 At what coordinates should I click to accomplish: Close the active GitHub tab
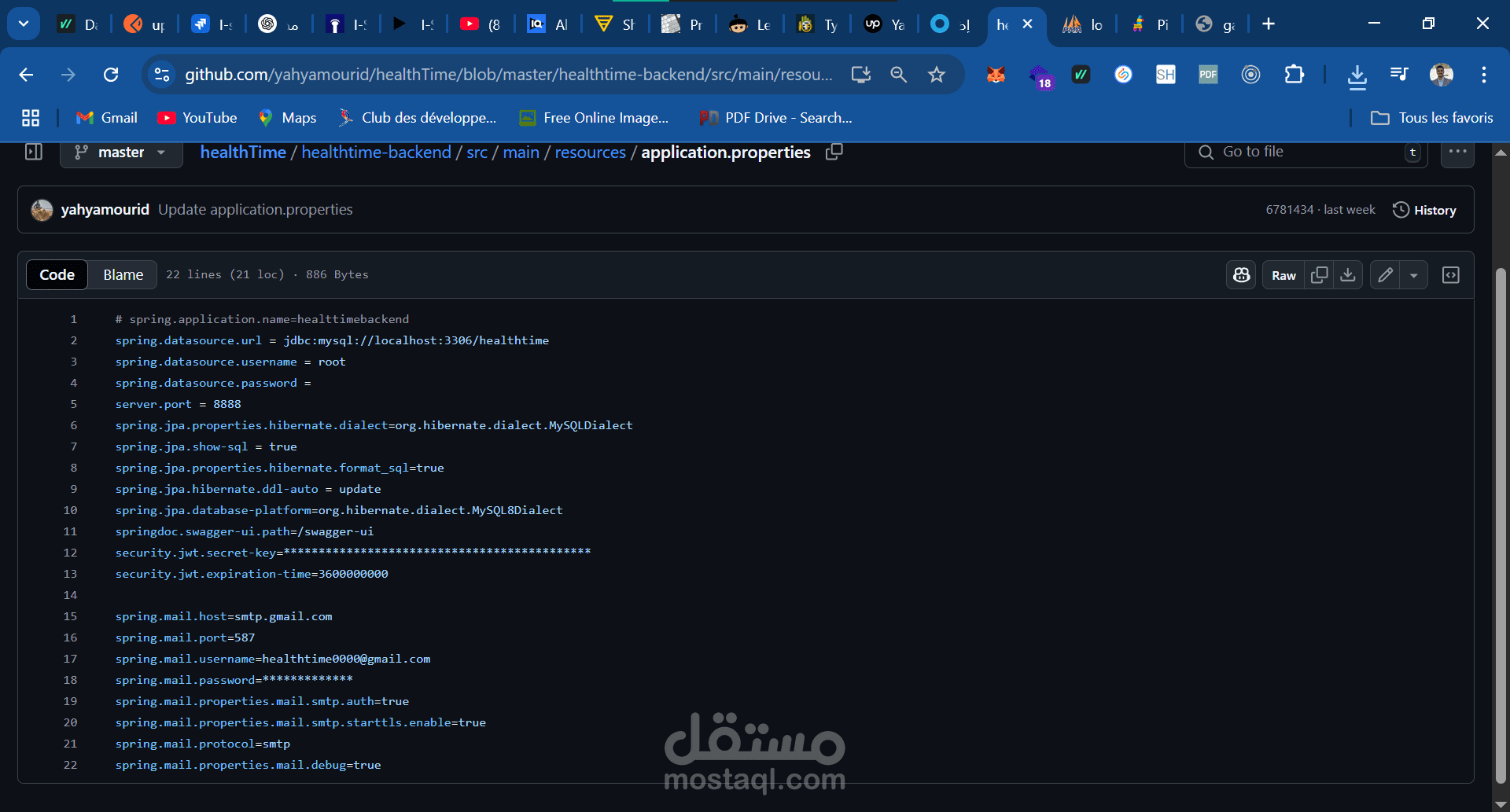point(1027,24)
